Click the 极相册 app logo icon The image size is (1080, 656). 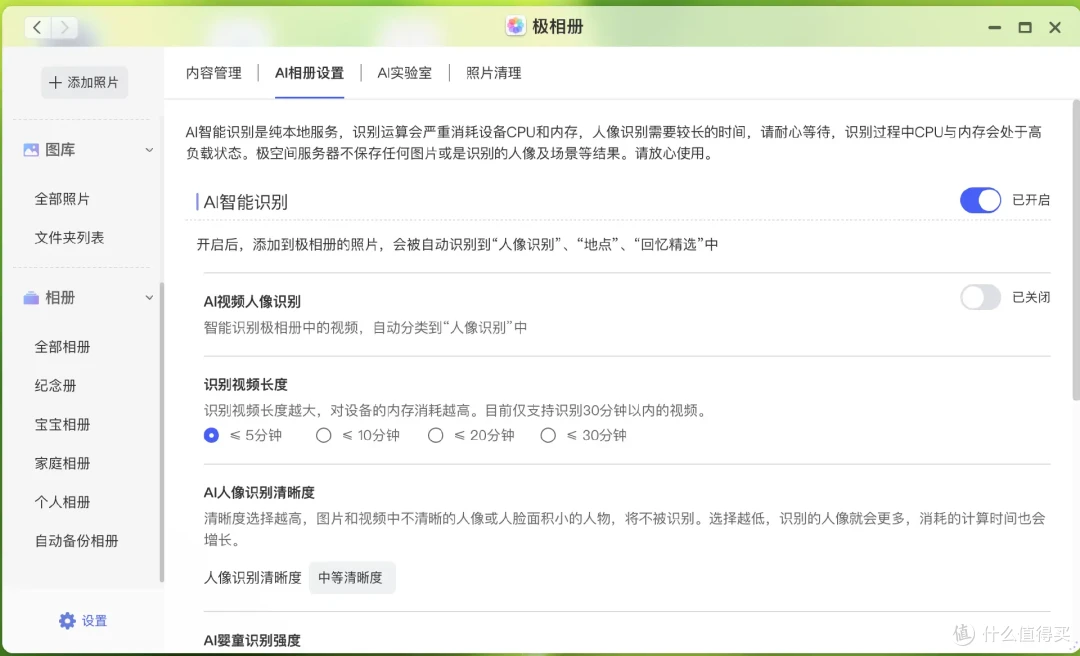click(x=515, y=27)
